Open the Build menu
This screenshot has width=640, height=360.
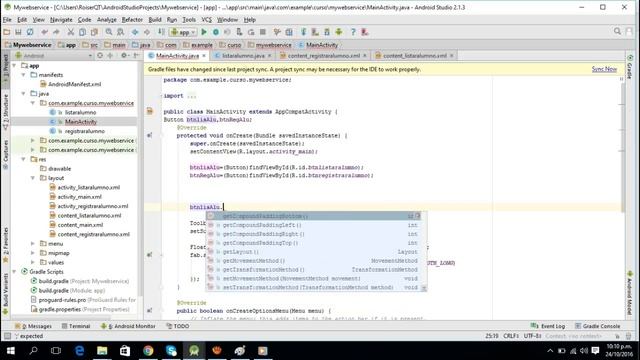(155, 20)
